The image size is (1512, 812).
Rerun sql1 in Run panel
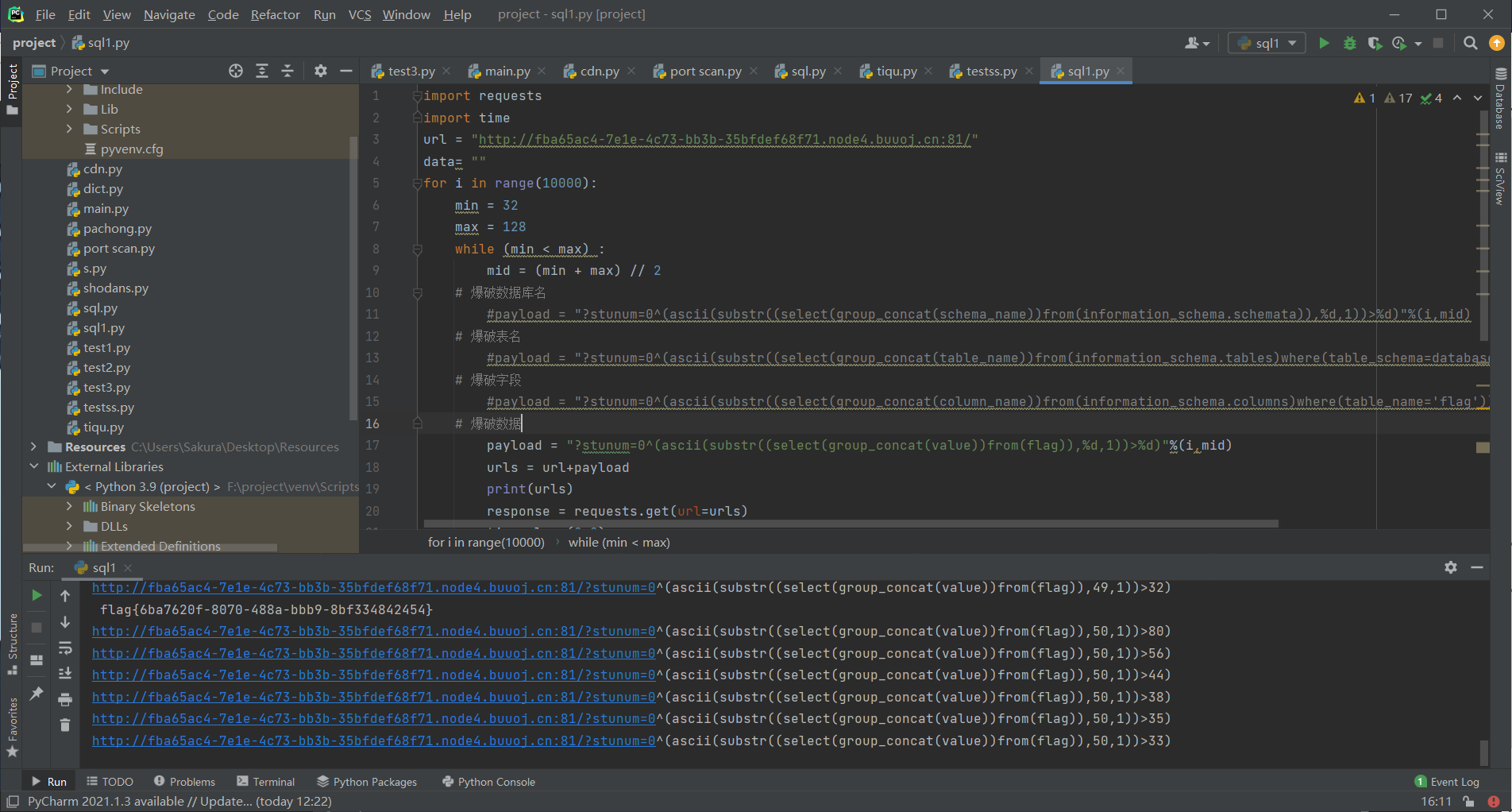pos(37,595)
